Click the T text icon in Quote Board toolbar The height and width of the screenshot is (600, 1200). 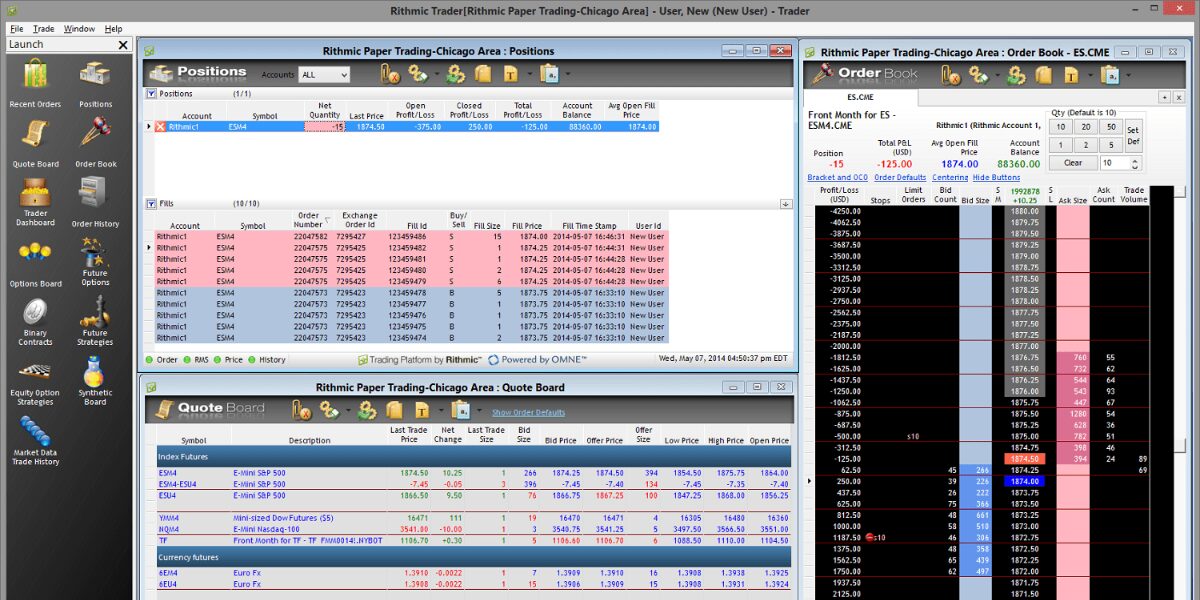pyautogui.click(x=423, y=409)
